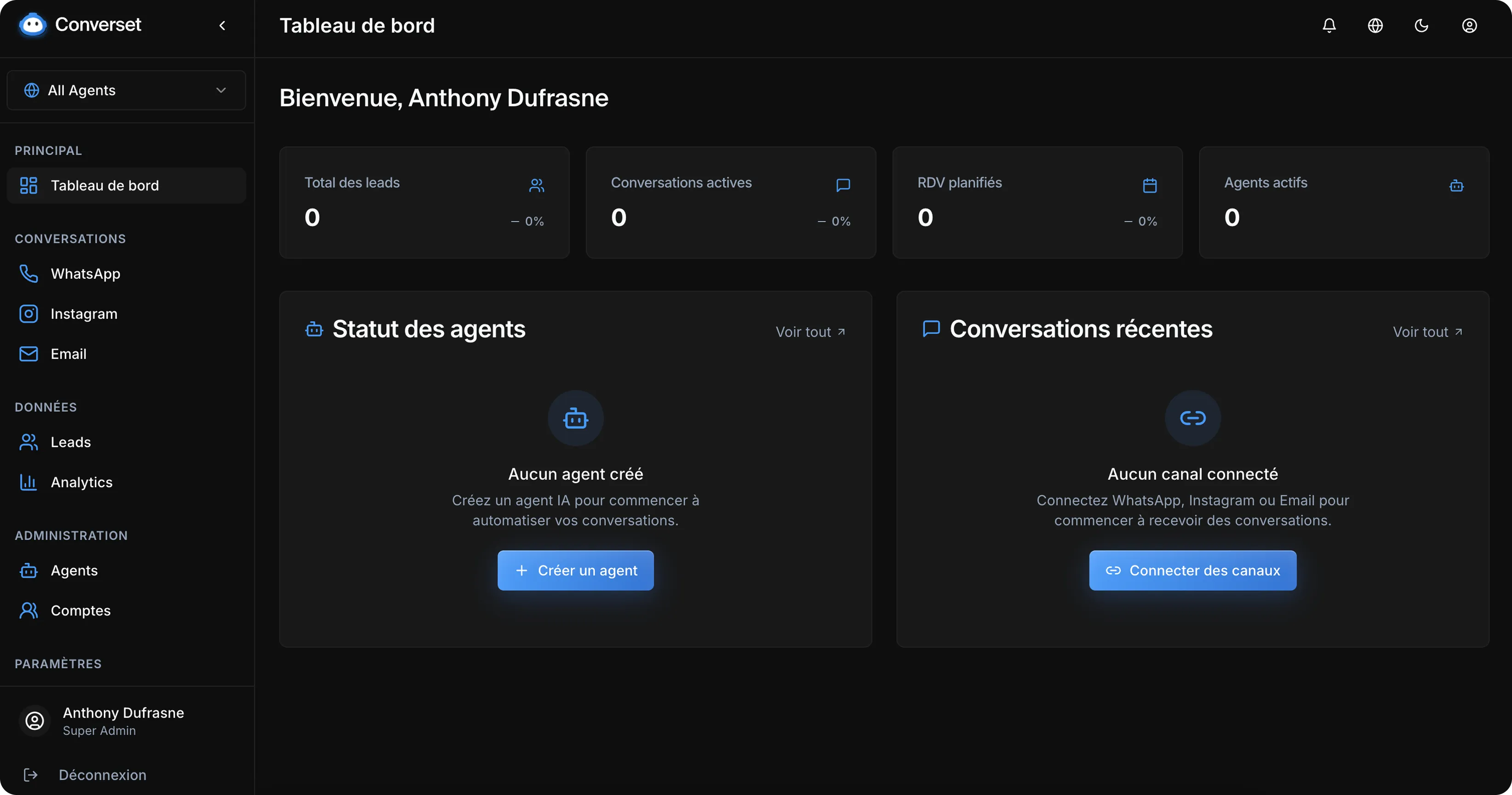Open the notifications bell icon
This screenshot has width=1512, height=795.
pos(1329,25)
